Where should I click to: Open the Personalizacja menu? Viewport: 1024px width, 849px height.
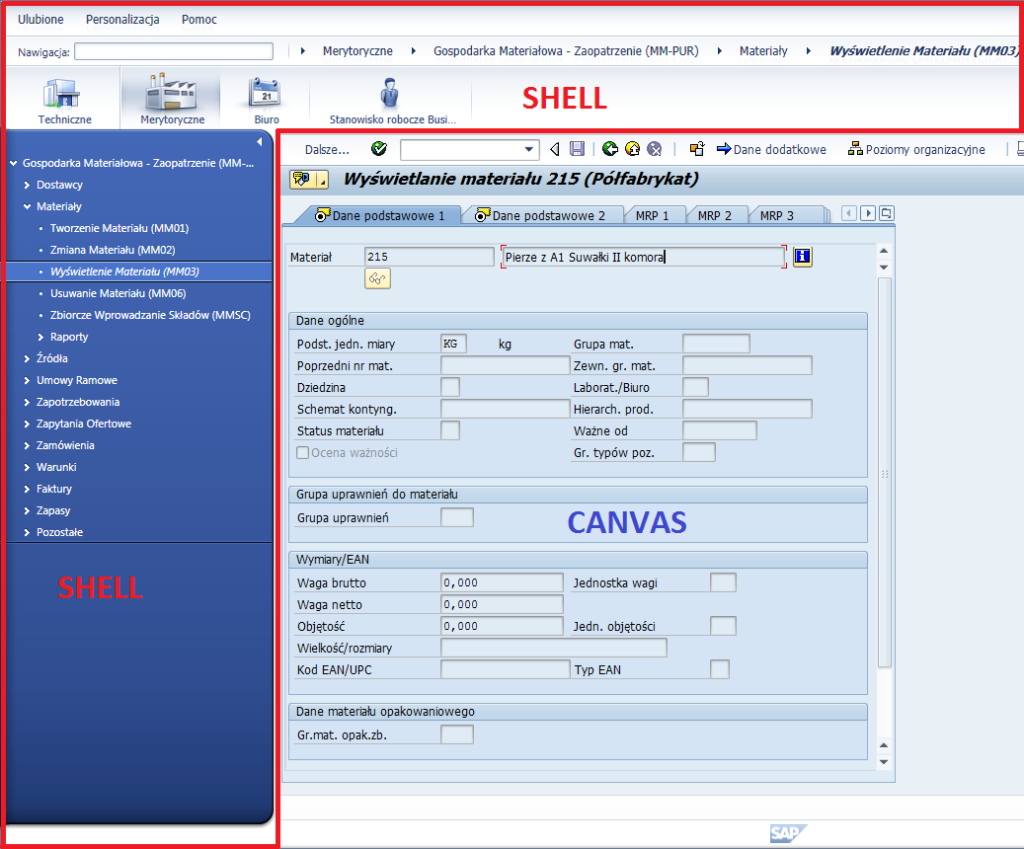click(122, 19)
